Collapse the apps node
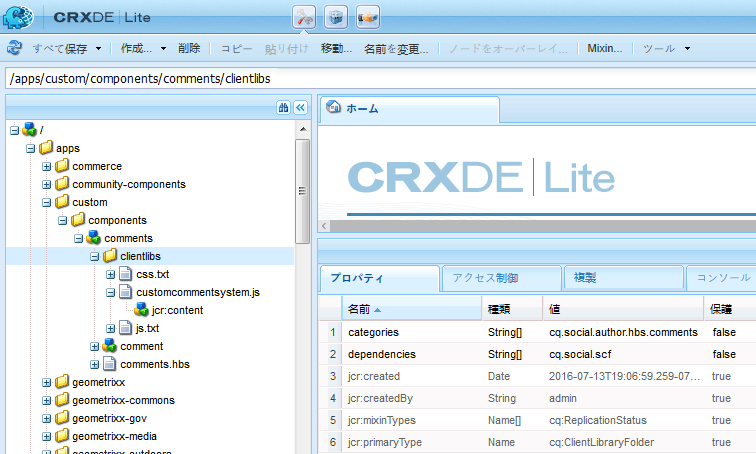The image size is (756, 454). pyautogui.click(x=30, y=148)
